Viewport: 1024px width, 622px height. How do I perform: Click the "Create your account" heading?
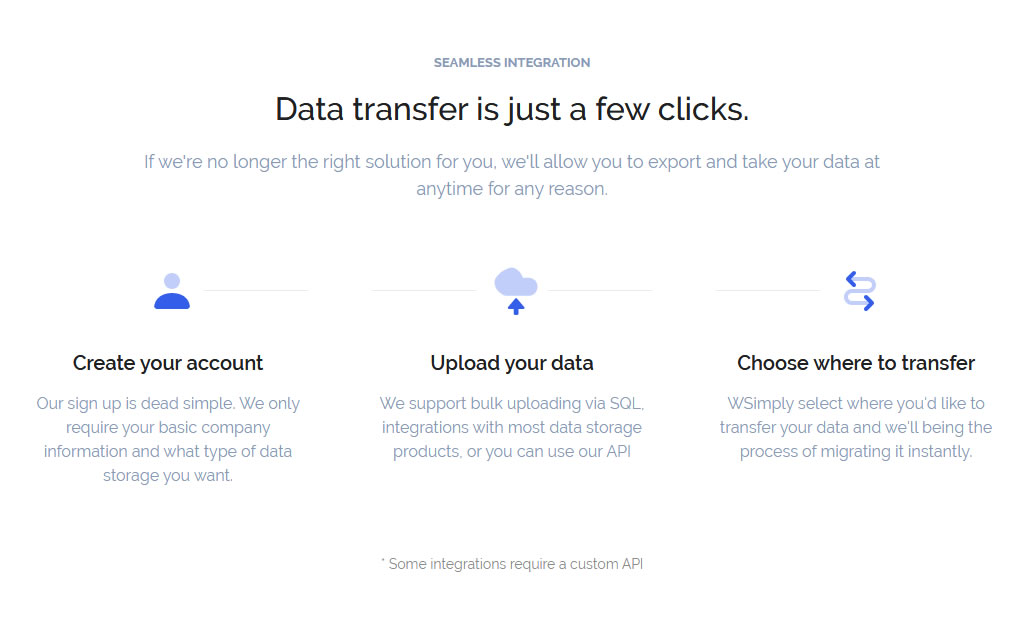point(168,363)
